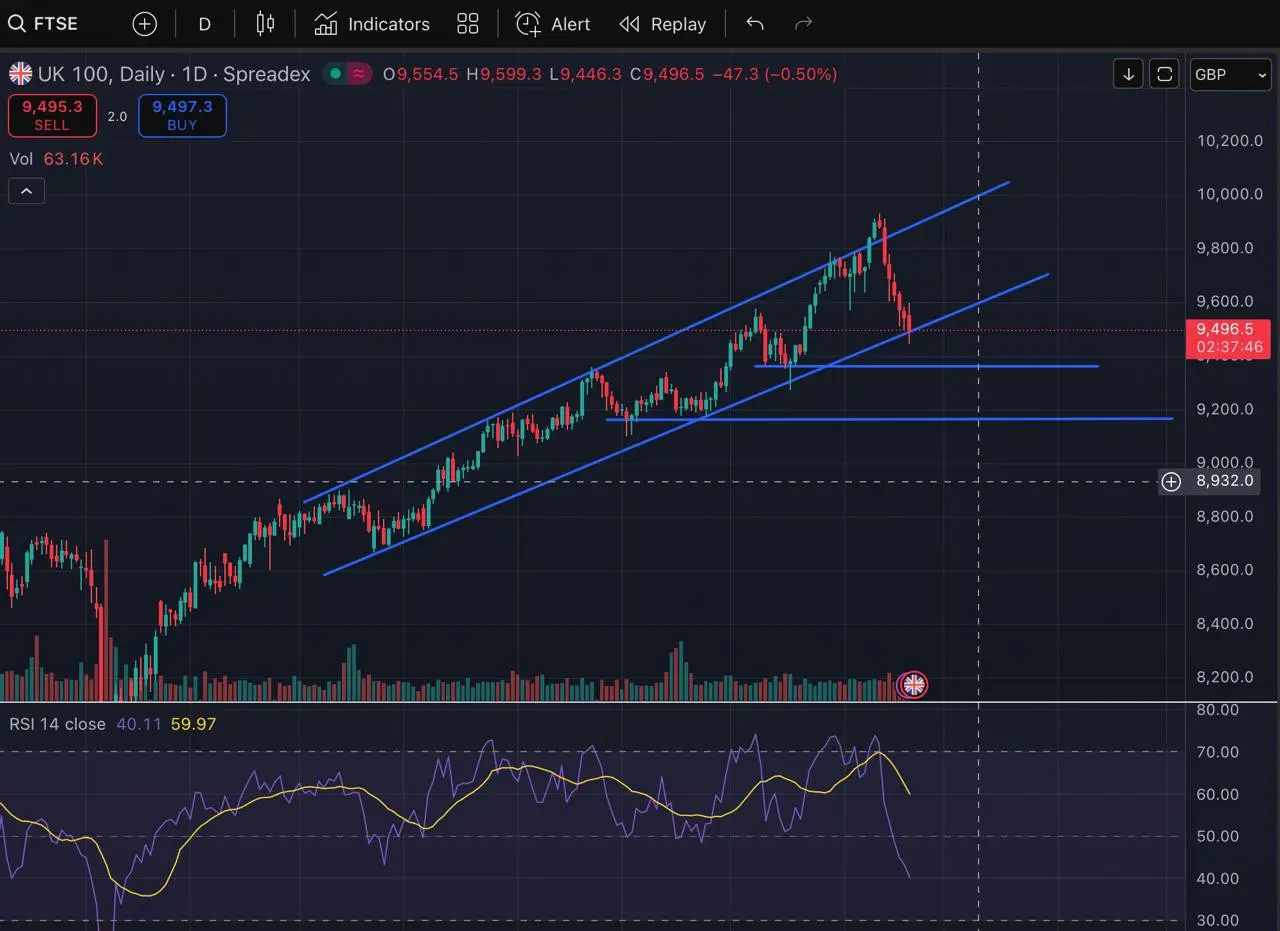Click the pink approximate-data icon
This screenshot has height=931, width=1280.
pyautogui.click(x=358, y=74)
